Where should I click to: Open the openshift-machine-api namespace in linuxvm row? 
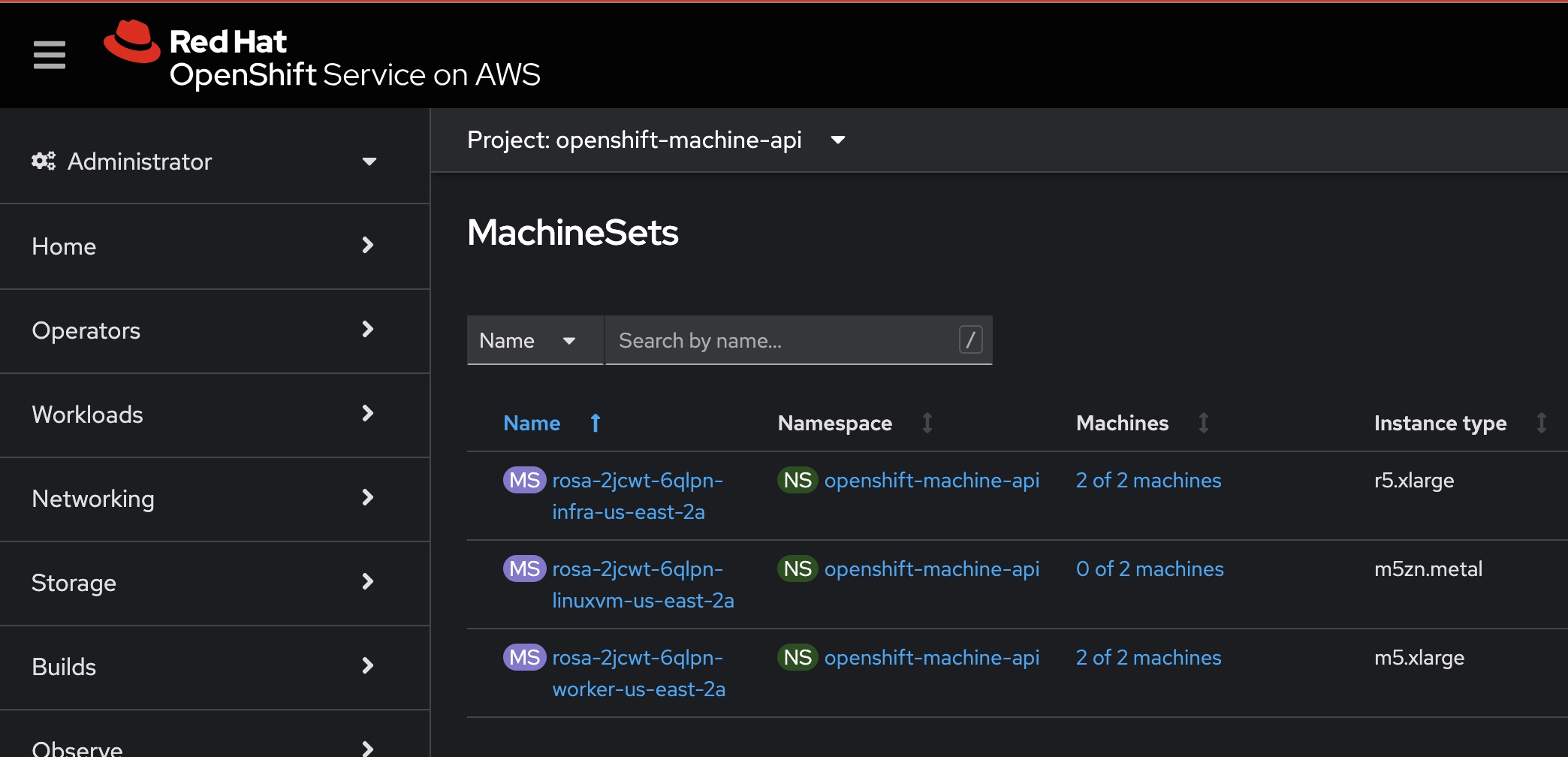932,569
